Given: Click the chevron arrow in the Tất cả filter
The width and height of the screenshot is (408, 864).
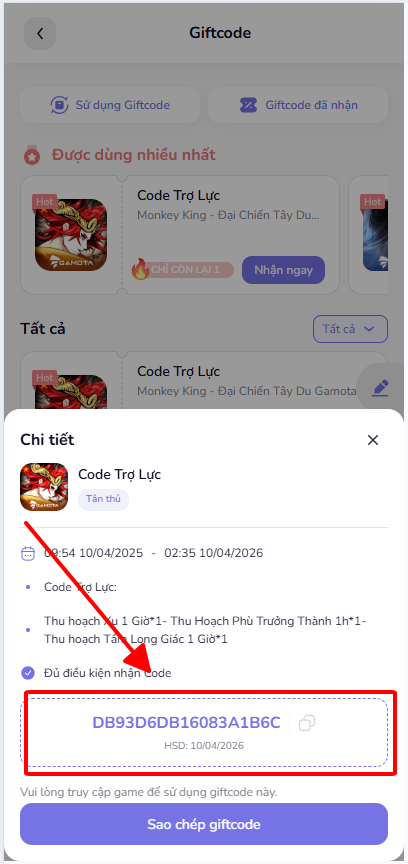Looking at the screenshot, I should (369, 329).
